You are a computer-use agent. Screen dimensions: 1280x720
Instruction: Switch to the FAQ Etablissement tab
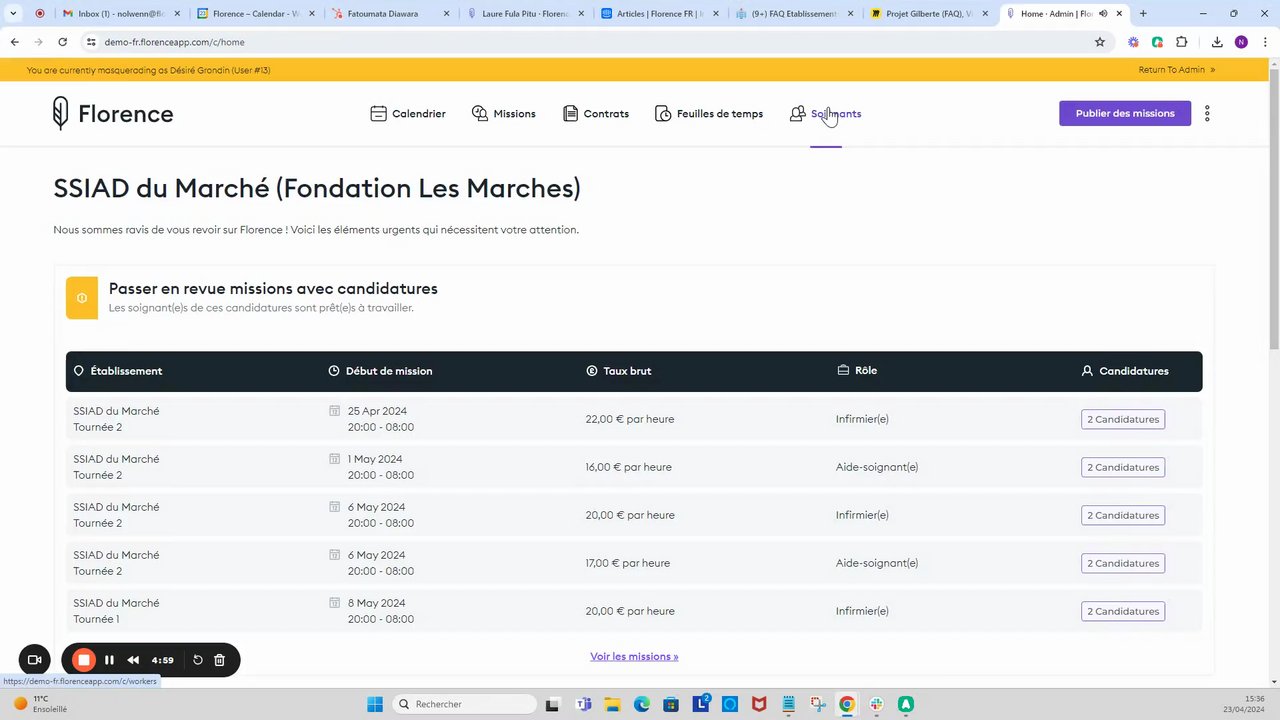(x=795, y=14)
